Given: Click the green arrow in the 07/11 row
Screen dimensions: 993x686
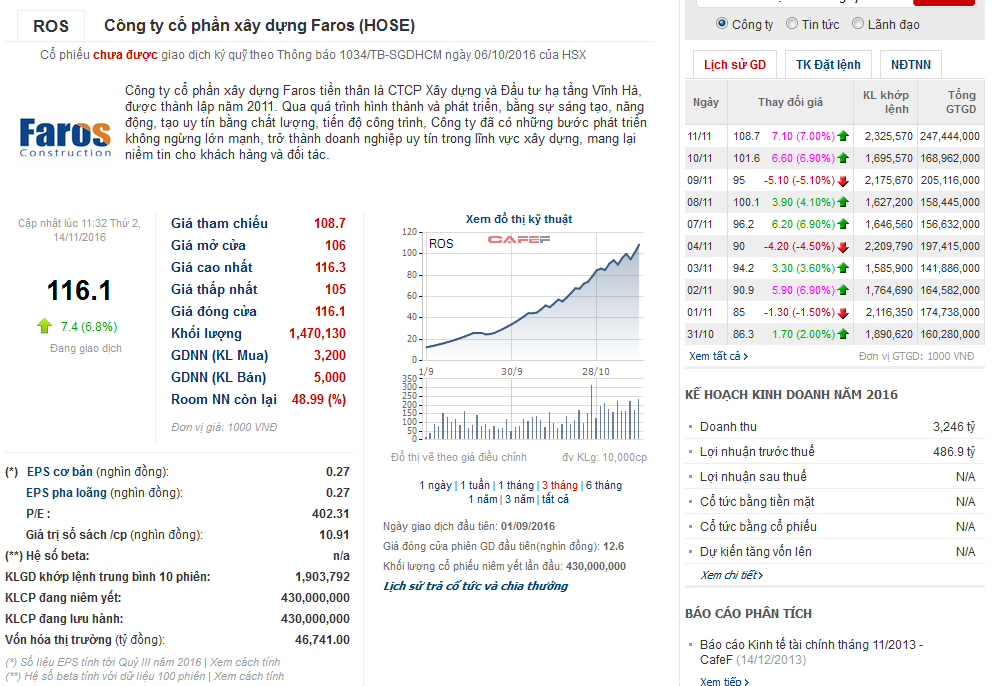Looking at the screenshot, I should 843,224.
